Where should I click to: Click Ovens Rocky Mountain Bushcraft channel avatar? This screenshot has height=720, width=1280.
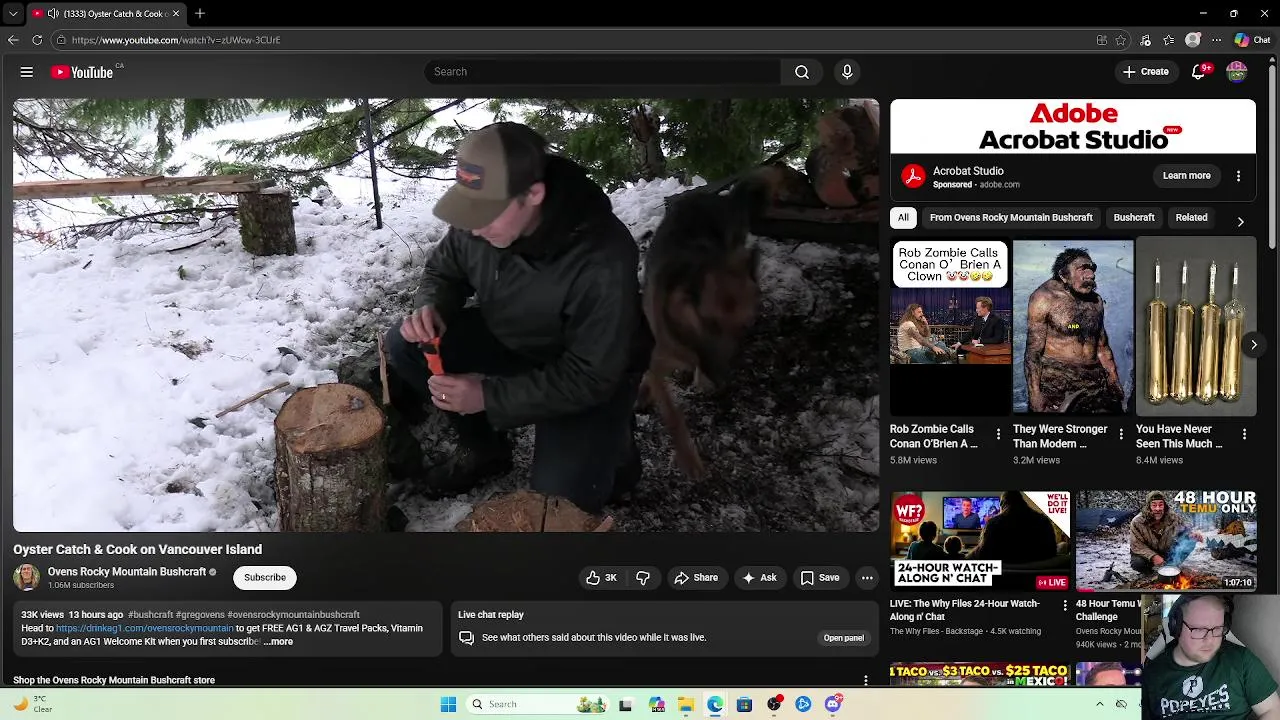(x=26, y=577)
